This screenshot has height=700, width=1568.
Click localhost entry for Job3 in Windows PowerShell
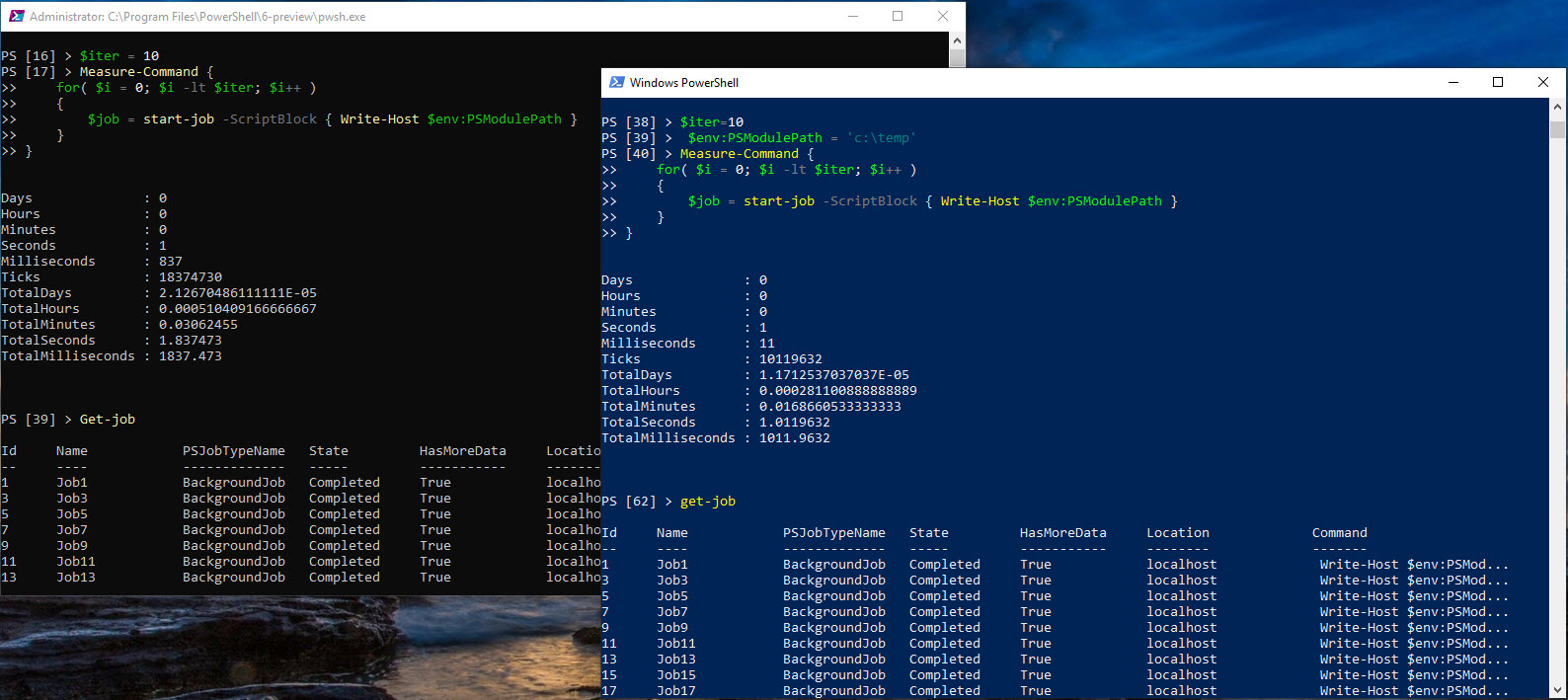click(x=1182, y=581)
